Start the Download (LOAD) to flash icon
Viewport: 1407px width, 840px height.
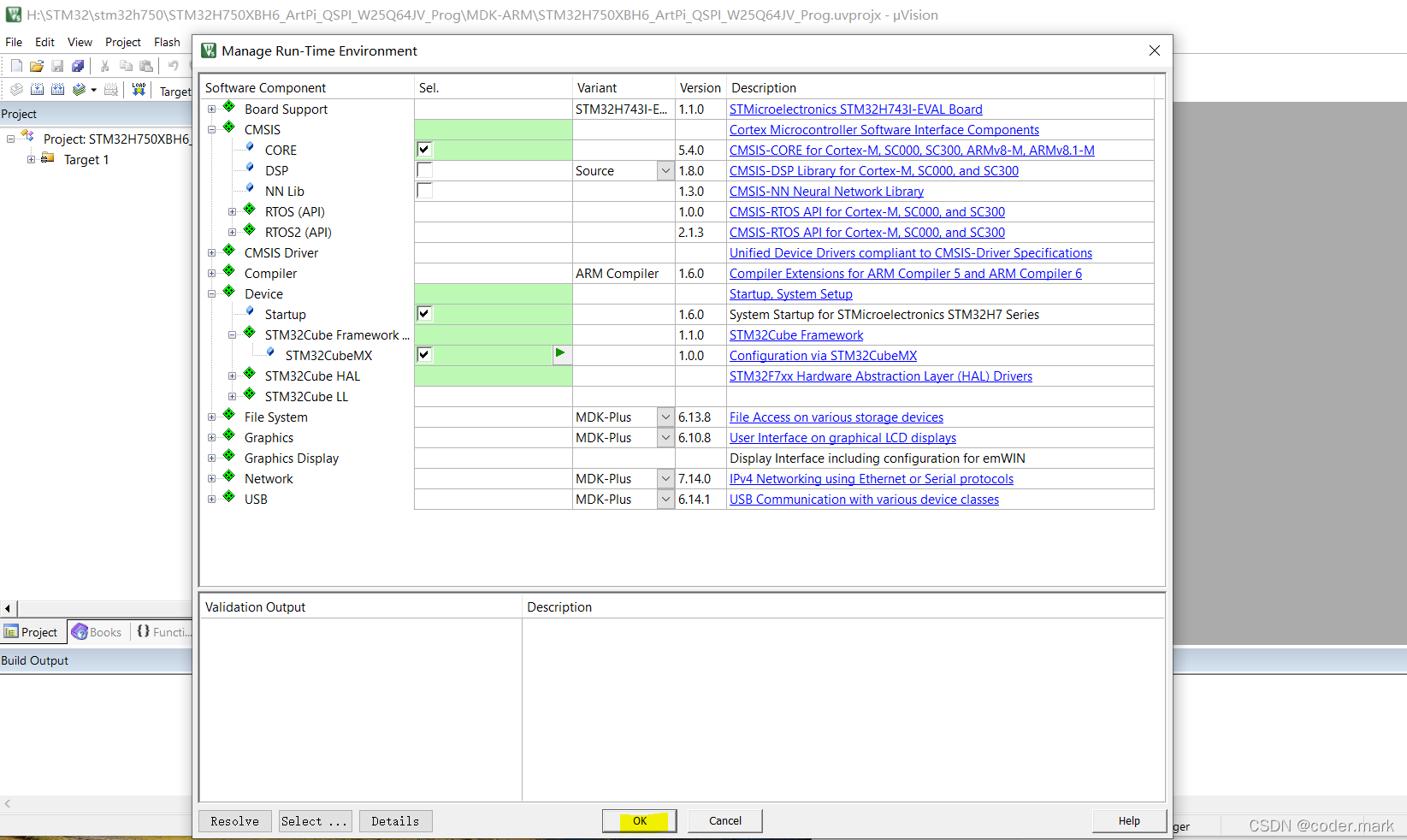[139, 89]
